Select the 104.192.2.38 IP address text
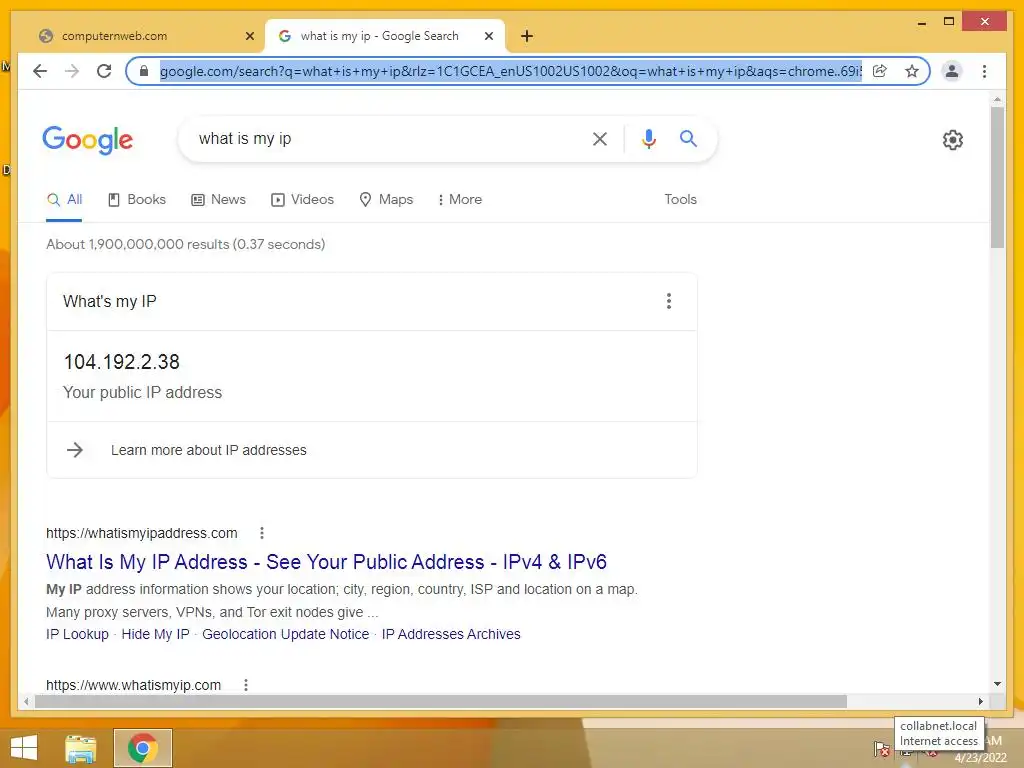The height and width of the screenshot is (768, 1024). (x=121, y=362)
